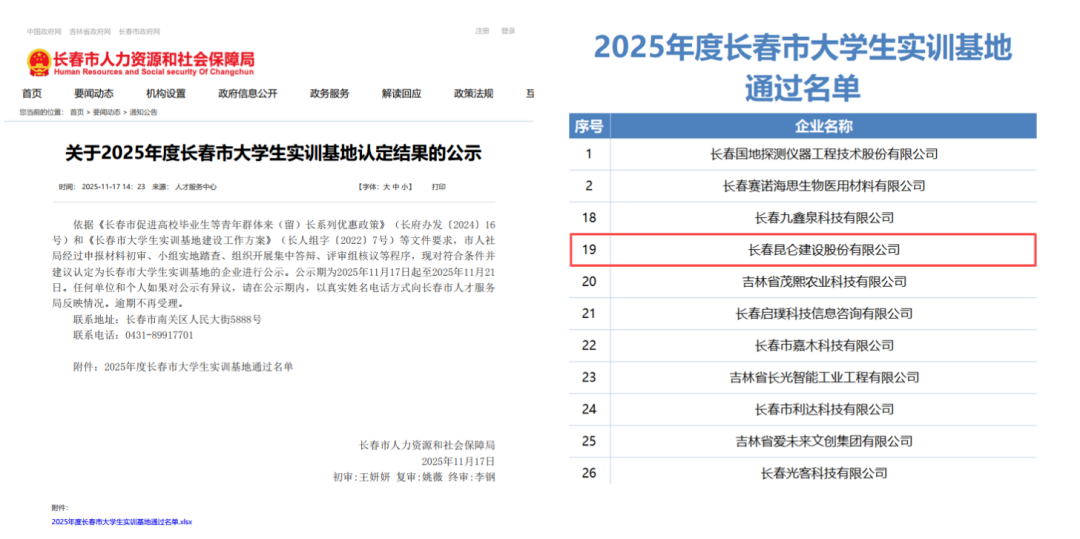The height and width of the screenshot is (539, 1080).
Task: Go to the 机构设置 section
Action: (165, 94)
